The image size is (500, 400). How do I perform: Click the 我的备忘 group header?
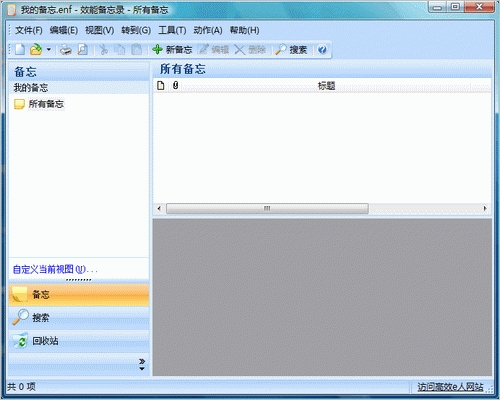coord(79,88)
